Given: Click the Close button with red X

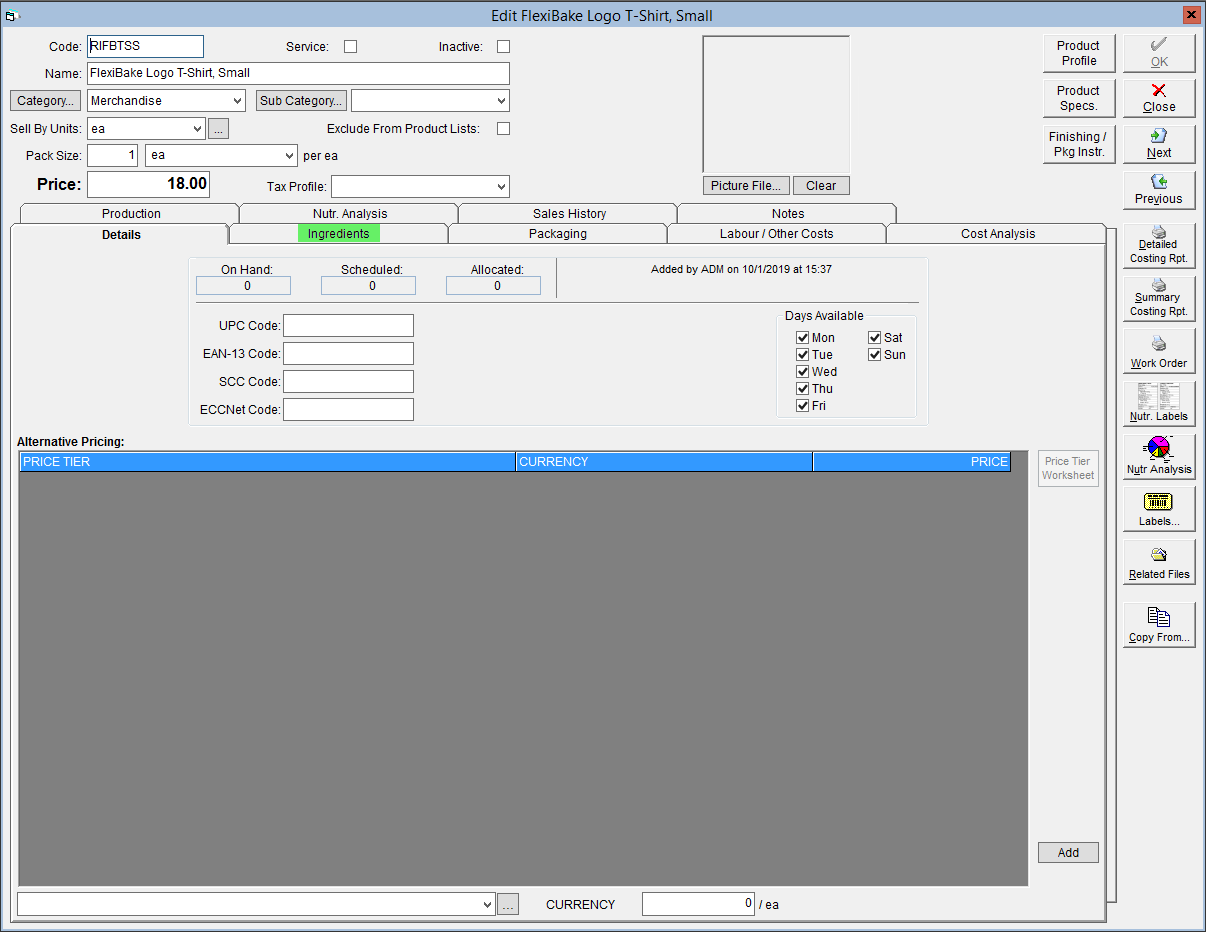Looking at the screenshot, I should (1159, 98).
